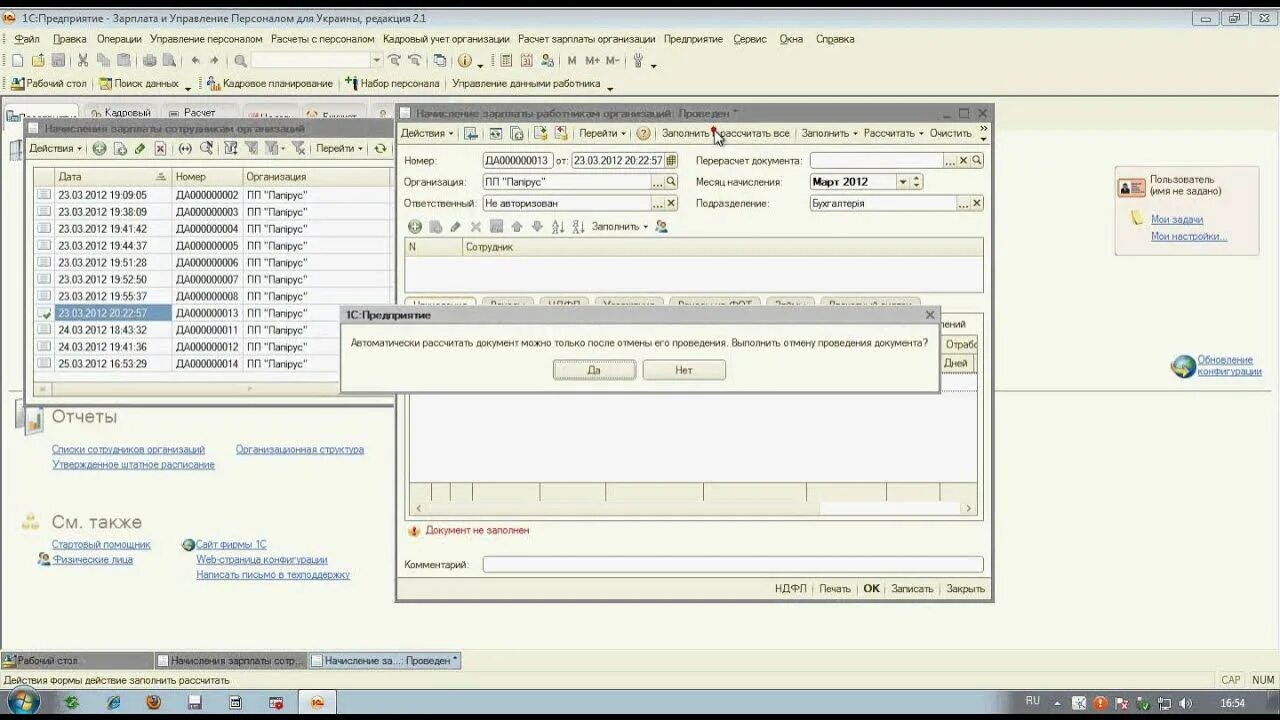The height and width of the screenshot is (720, 1280).
Task: Open the Сервис menu
Action: coord(750,39)
